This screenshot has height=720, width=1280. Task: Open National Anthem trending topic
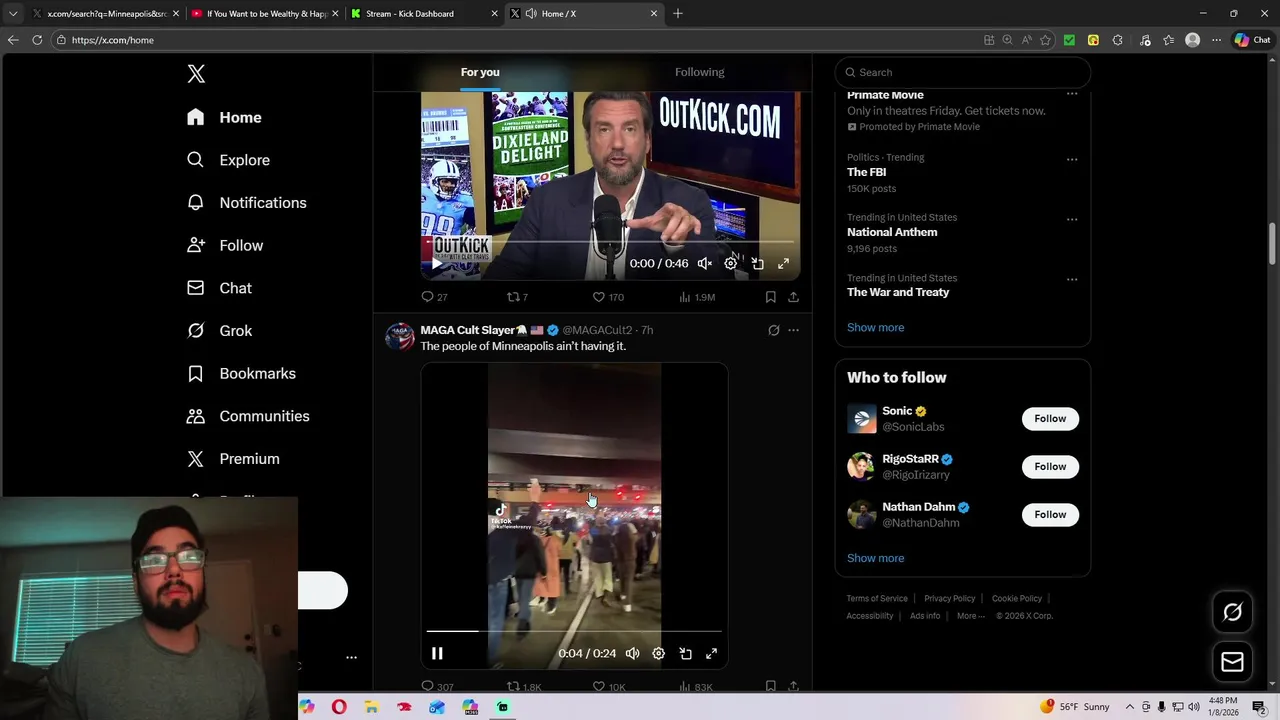(892, 232)
